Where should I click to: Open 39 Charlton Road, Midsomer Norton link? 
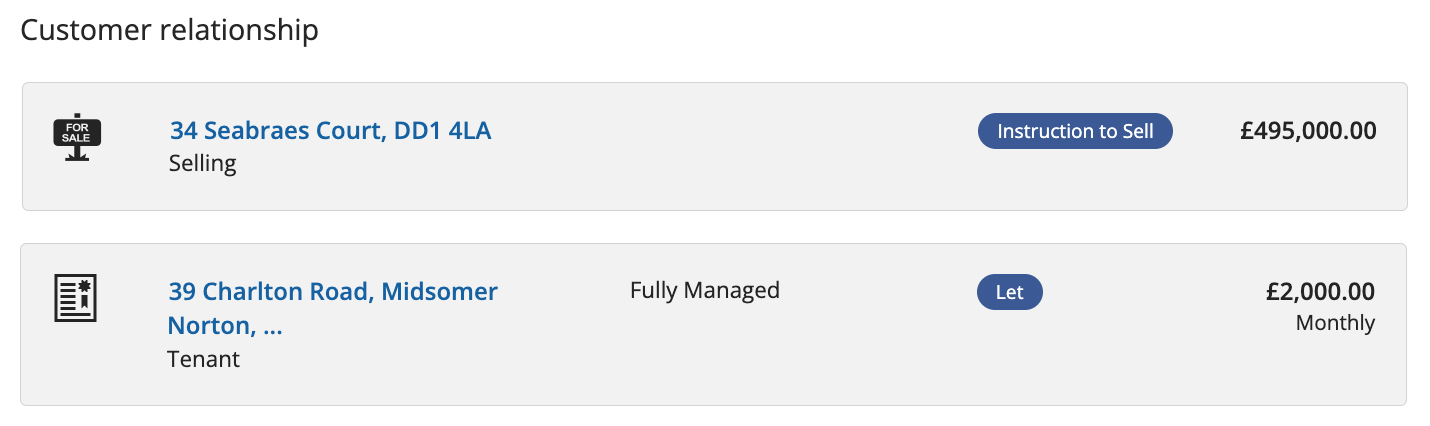click(x=333, y=308)
